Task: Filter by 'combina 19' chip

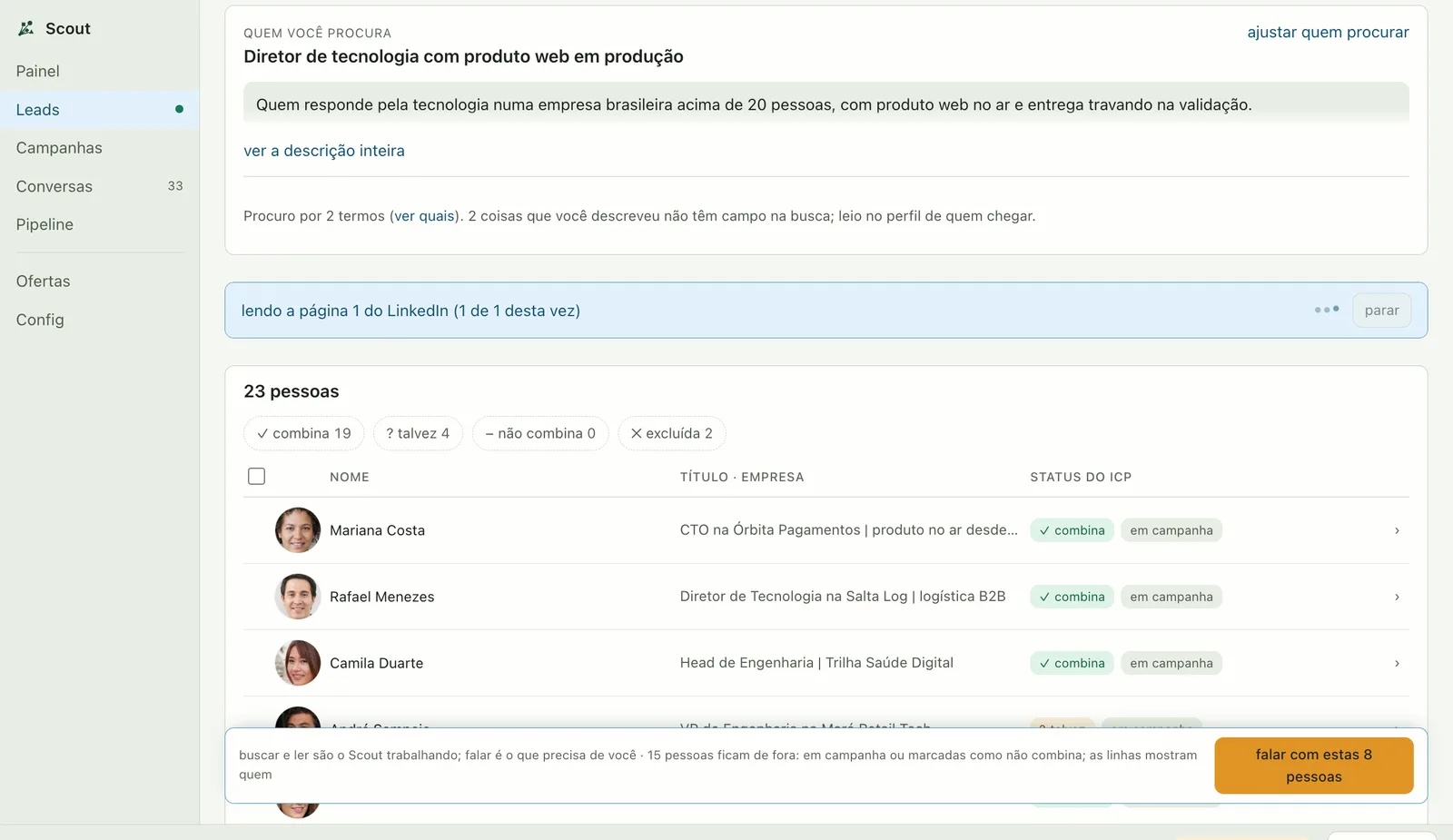Action: [303, 433]
